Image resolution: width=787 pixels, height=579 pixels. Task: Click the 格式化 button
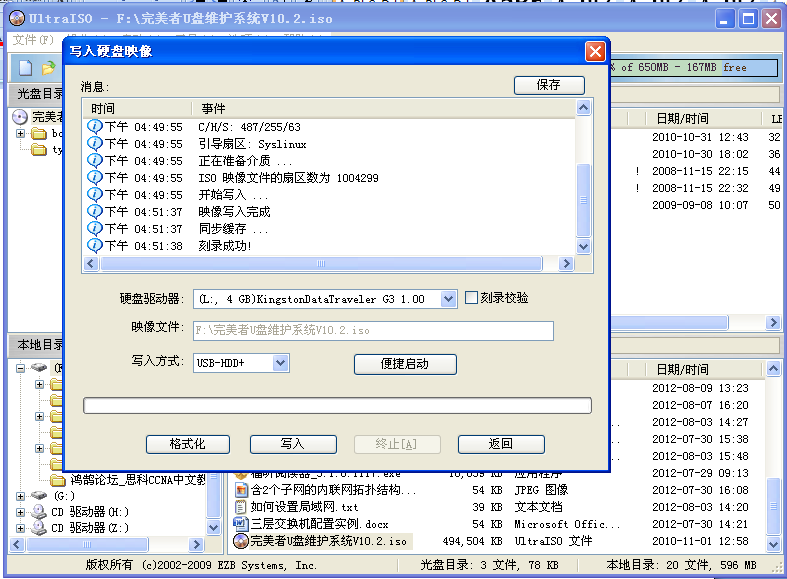(188, 444)
